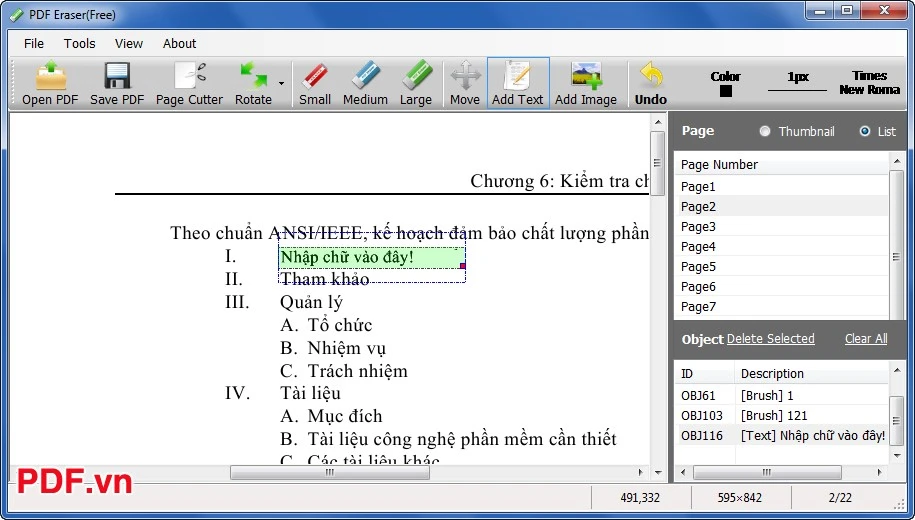The image size is (915, 520).
Task: Select Page2 in page list
Action: click(781, 206)
